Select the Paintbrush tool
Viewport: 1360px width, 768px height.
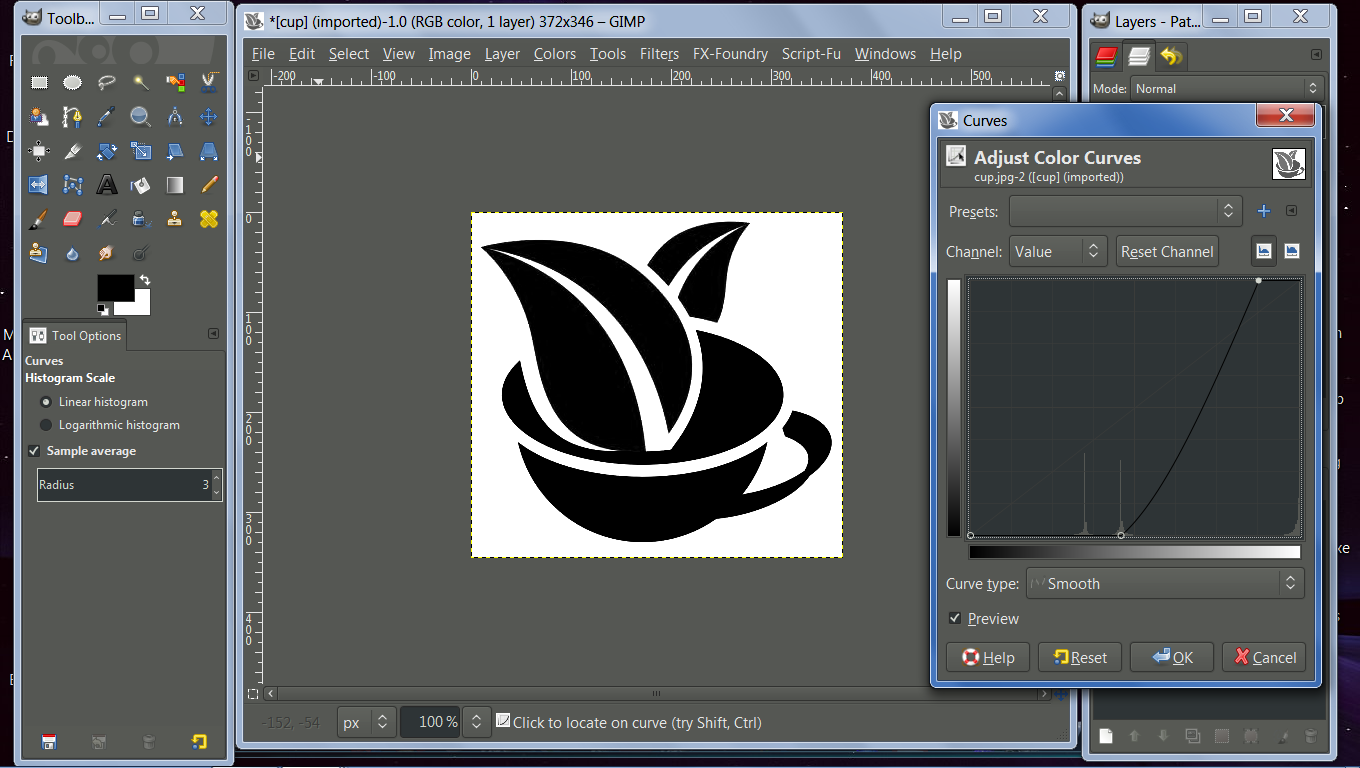tap(39, 219)
